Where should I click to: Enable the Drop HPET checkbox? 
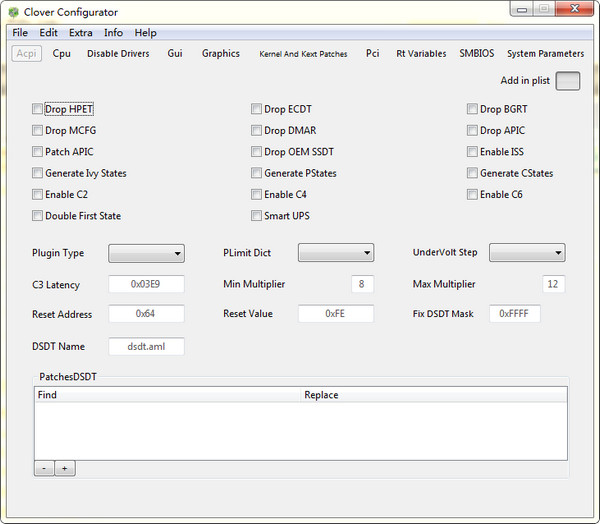click(x=38, y=109)
